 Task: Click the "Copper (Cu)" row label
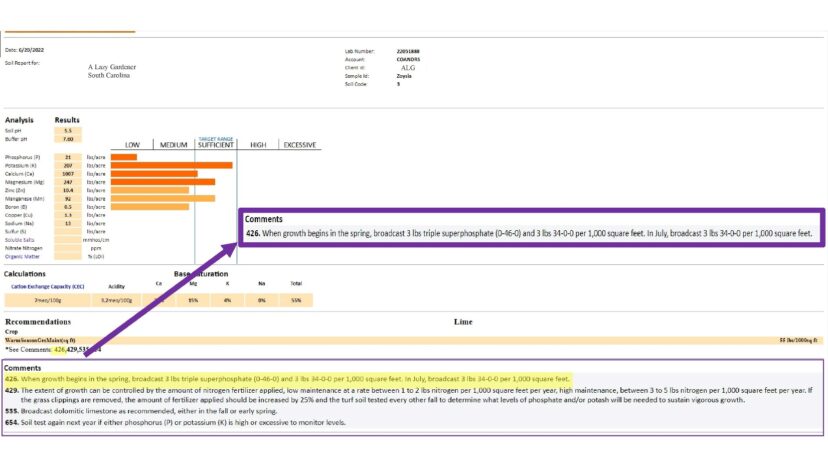[x=18, y=215]
